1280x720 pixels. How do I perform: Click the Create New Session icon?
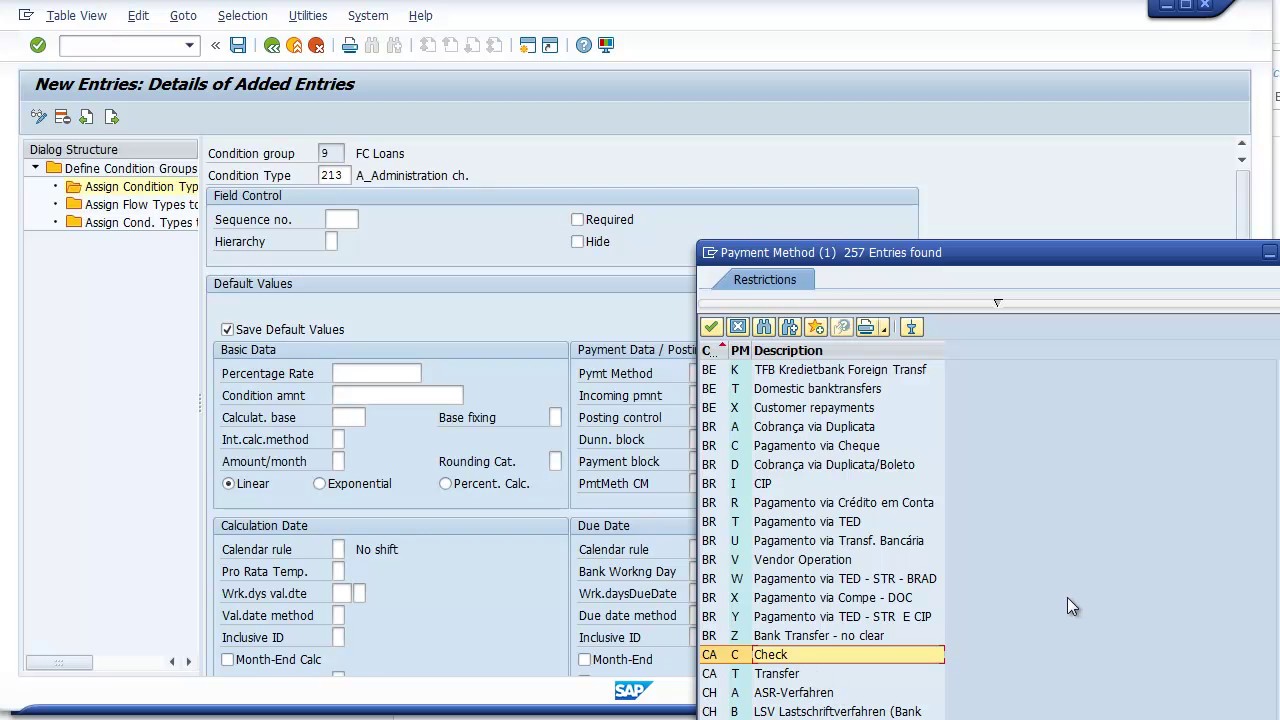click(x=528, y=45)
